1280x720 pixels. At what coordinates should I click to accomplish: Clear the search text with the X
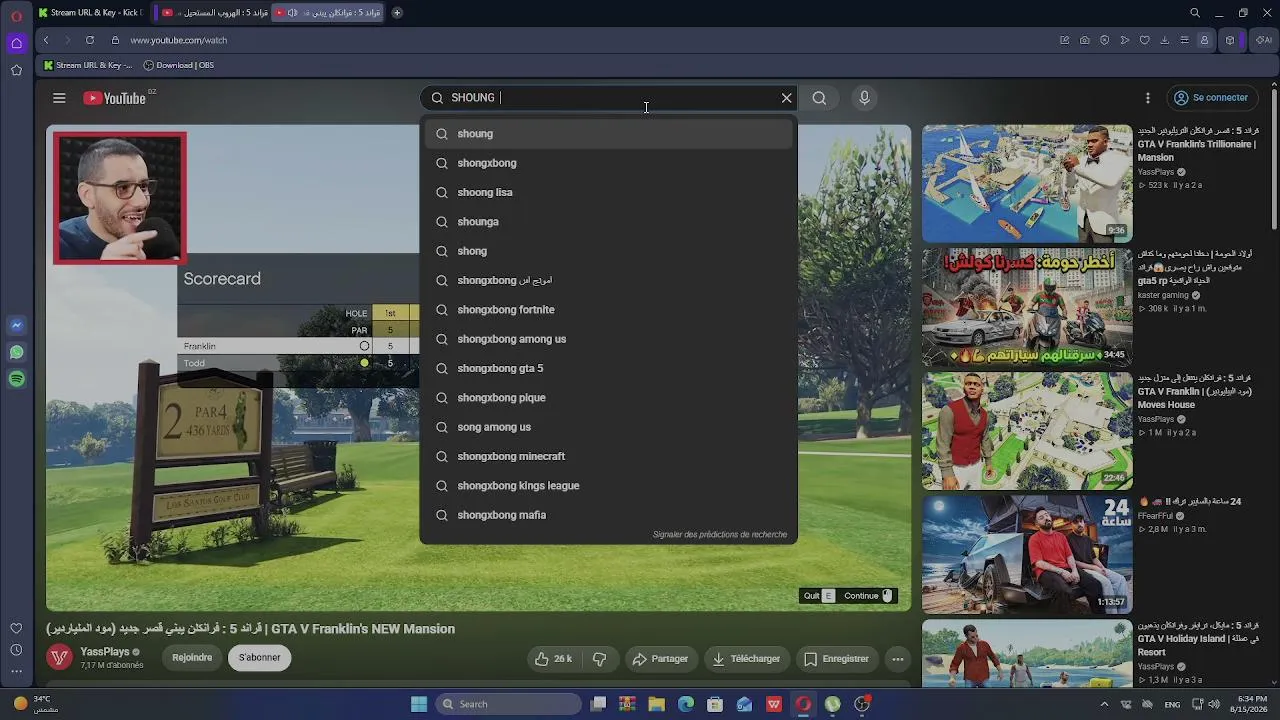787,98
